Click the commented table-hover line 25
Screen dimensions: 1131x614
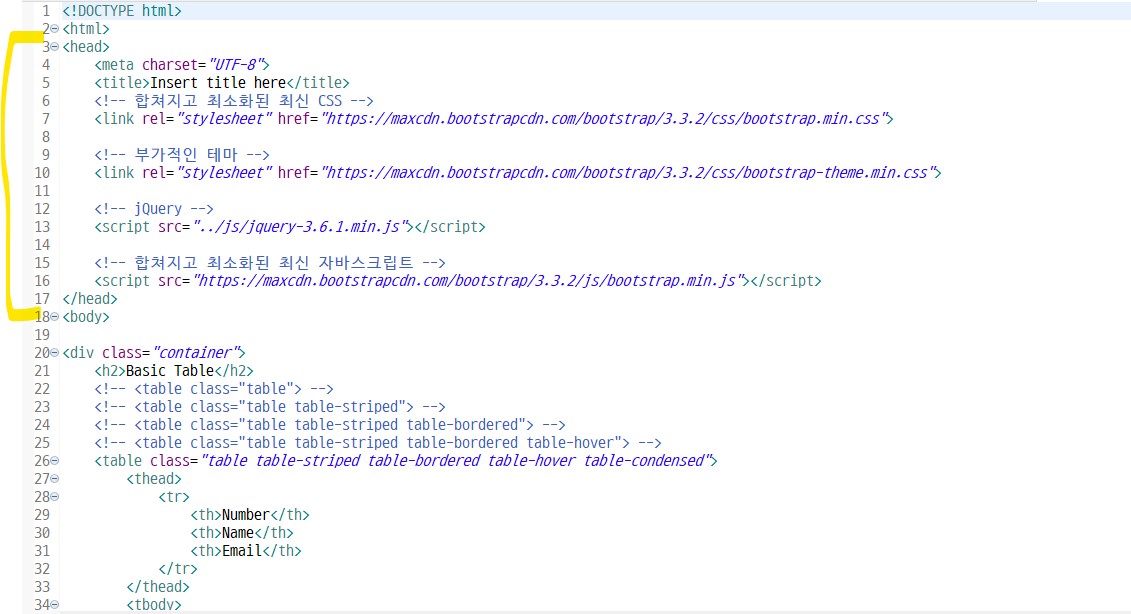click(378, 442)
